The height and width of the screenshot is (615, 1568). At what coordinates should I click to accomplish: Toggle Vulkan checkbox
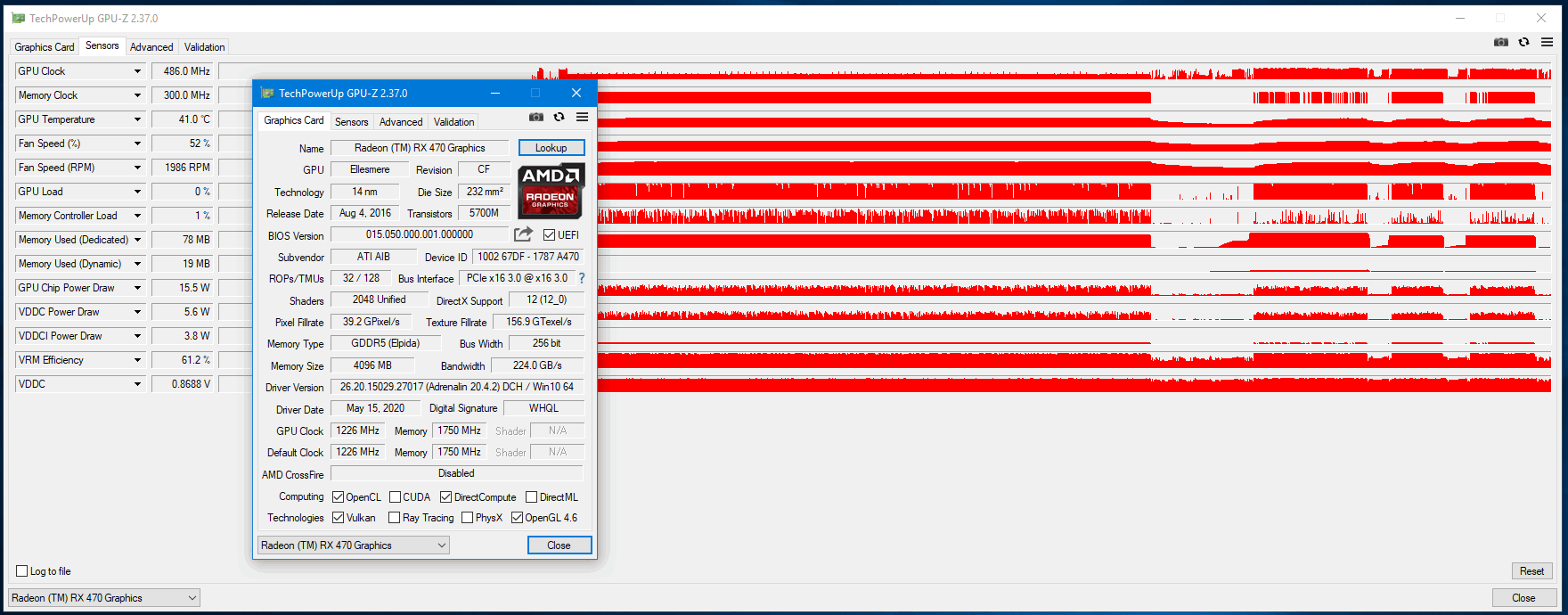point(339,518)
